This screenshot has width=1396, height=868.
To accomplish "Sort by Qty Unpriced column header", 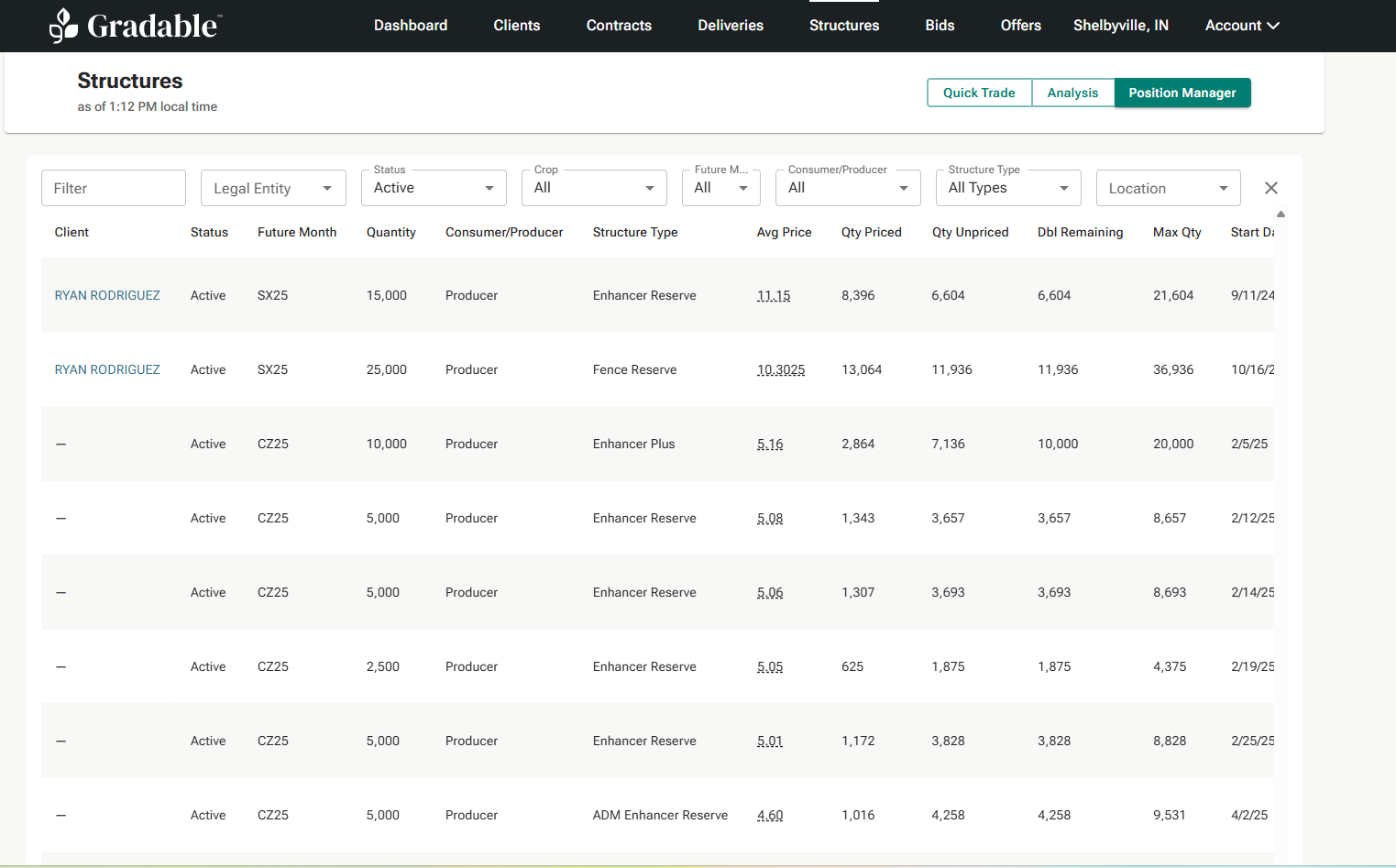I will coord(970,232).
